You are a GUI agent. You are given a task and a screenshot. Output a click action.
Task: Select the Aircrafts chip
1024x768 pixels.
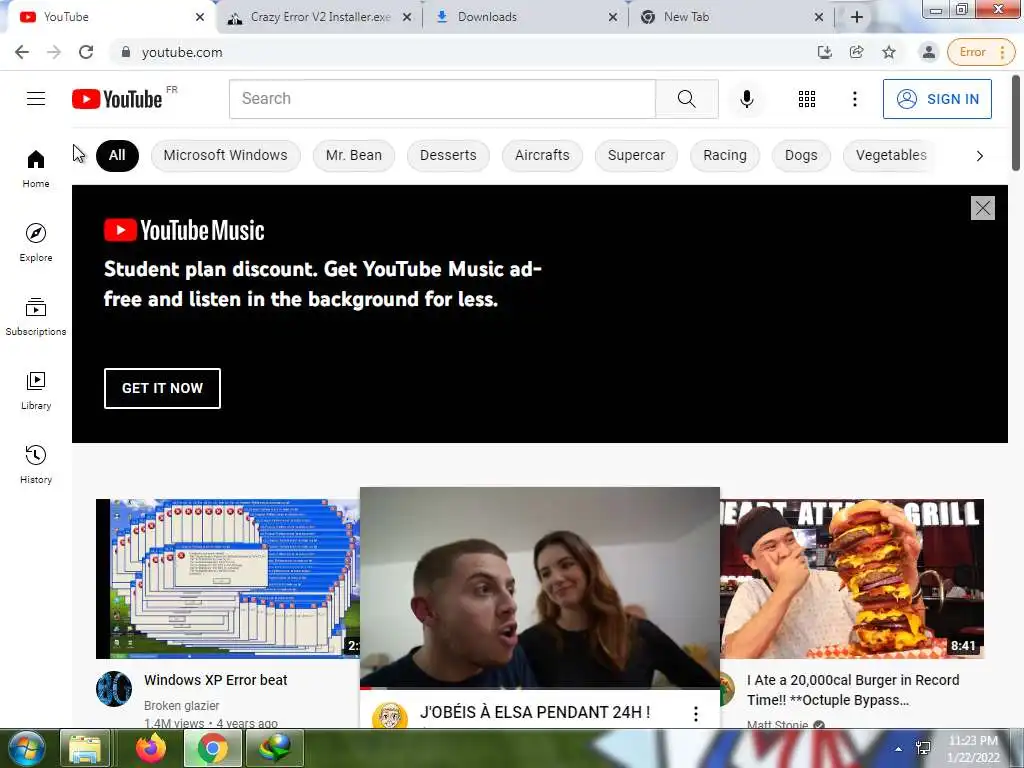(542, 155)
